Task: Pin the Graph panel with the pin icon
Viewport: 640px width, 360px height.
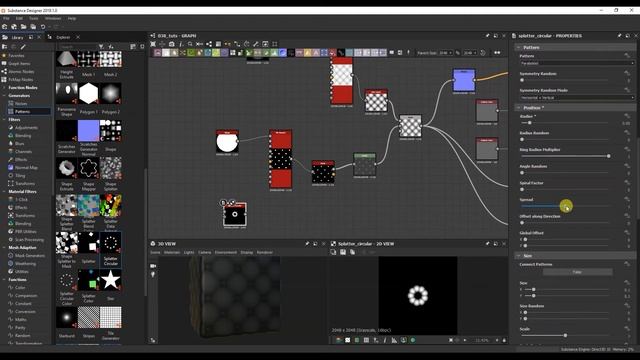Action: click(x=487, y=36)
